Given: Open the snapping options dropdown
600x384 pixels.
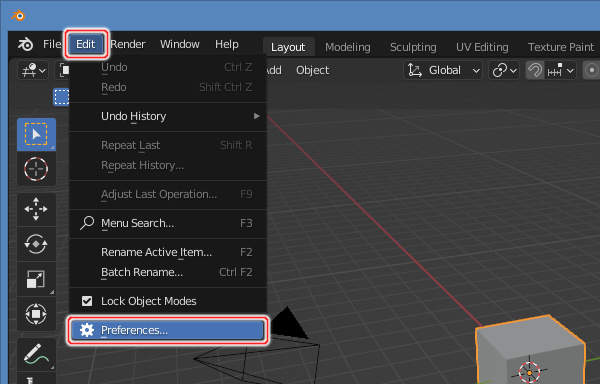Looking at the screenshot, I should tap(561, 70).
